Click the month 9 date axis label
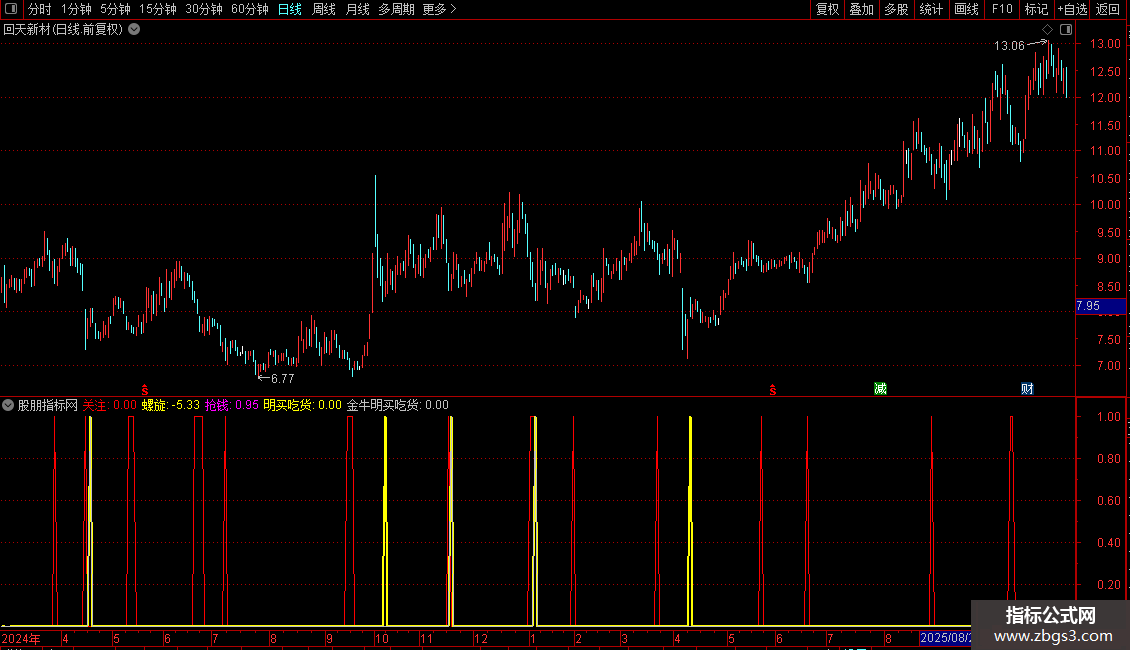The image size is (1130, 650). [x=329, y=638]
